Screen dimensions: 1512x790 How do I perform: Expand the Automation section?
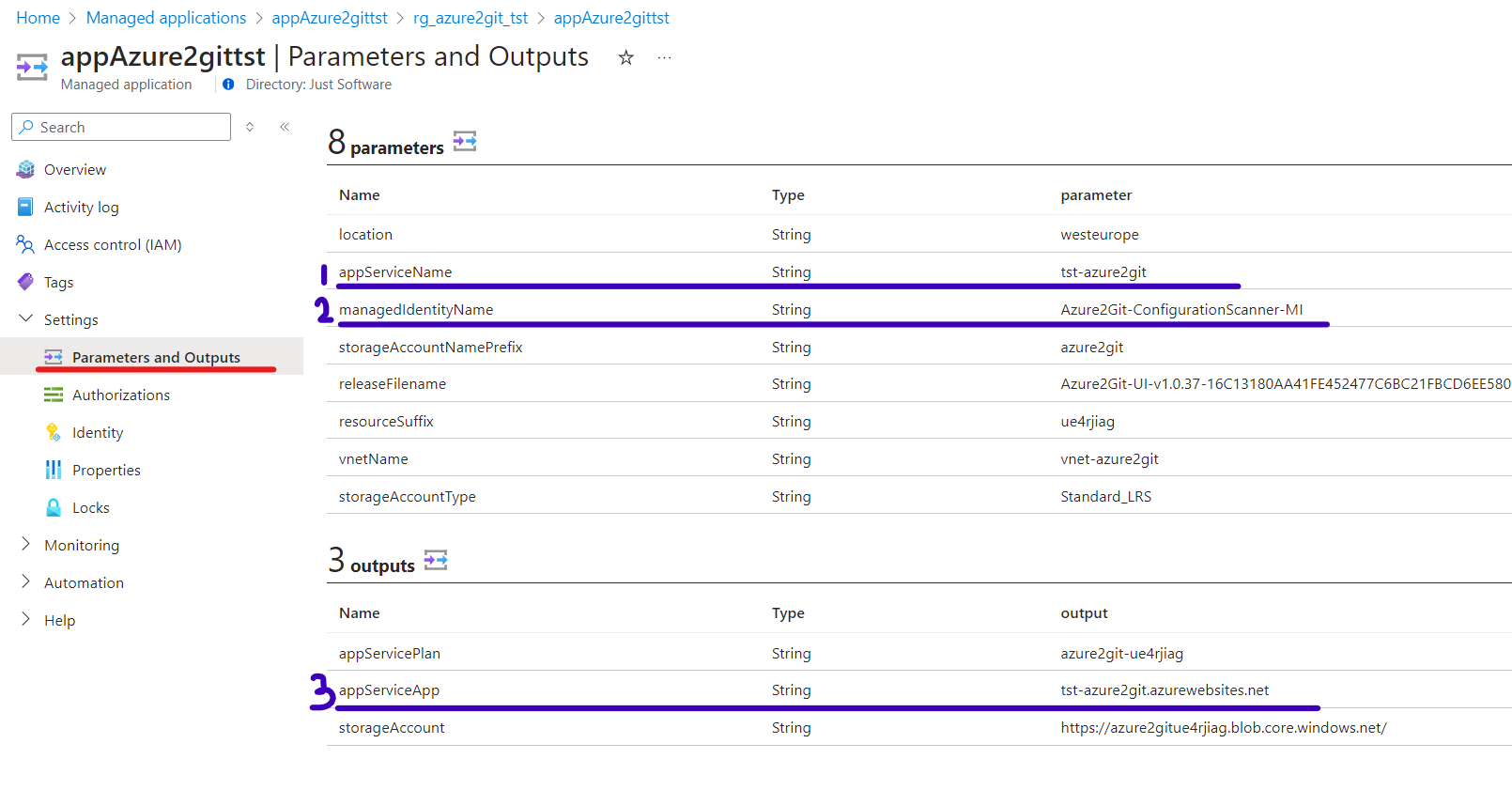[25, 582]
